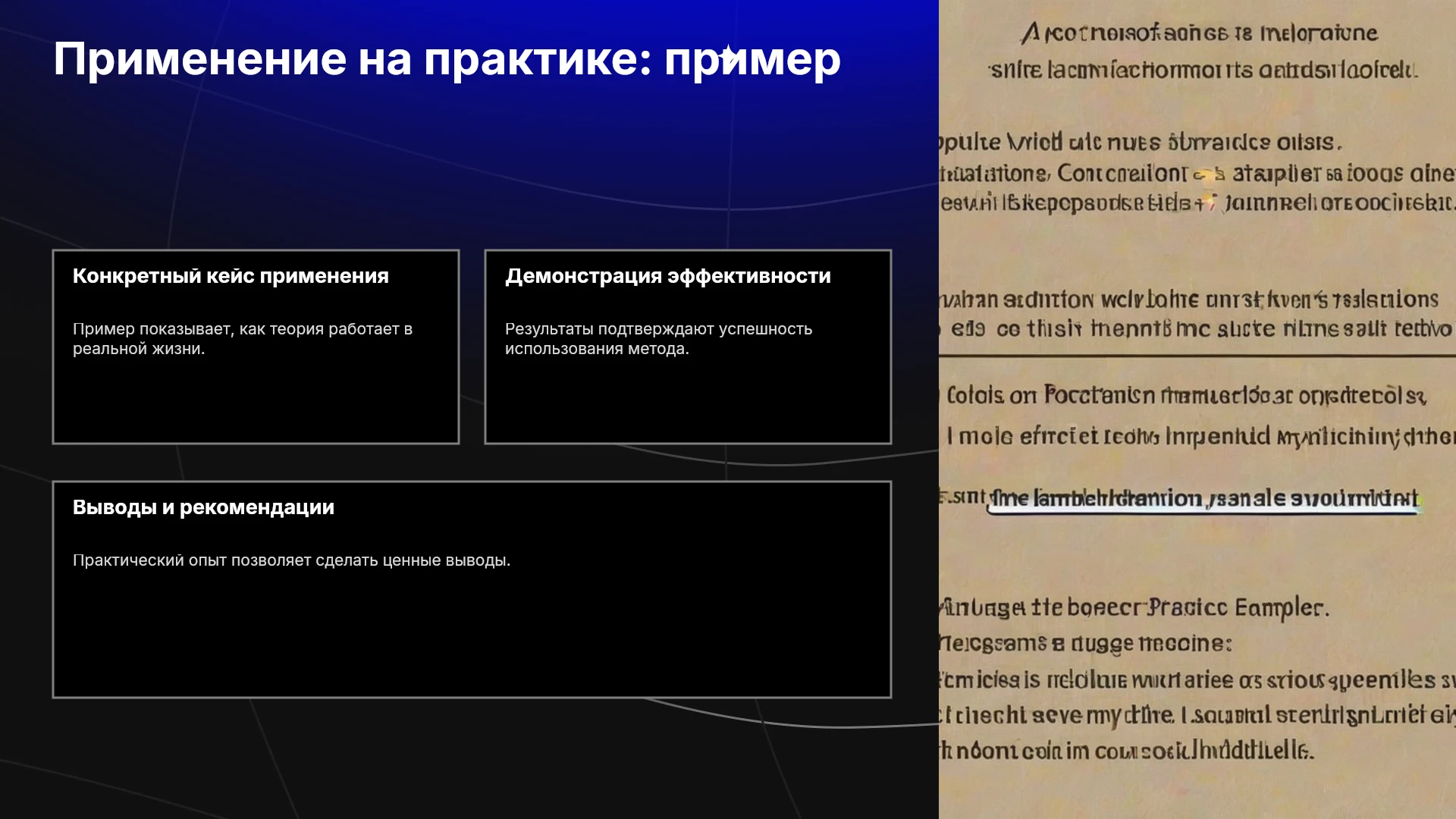Click the blank area inside the Конкретный кейс применения card
The height and width of the screenshot is (819, 1456).
point(256,400)
